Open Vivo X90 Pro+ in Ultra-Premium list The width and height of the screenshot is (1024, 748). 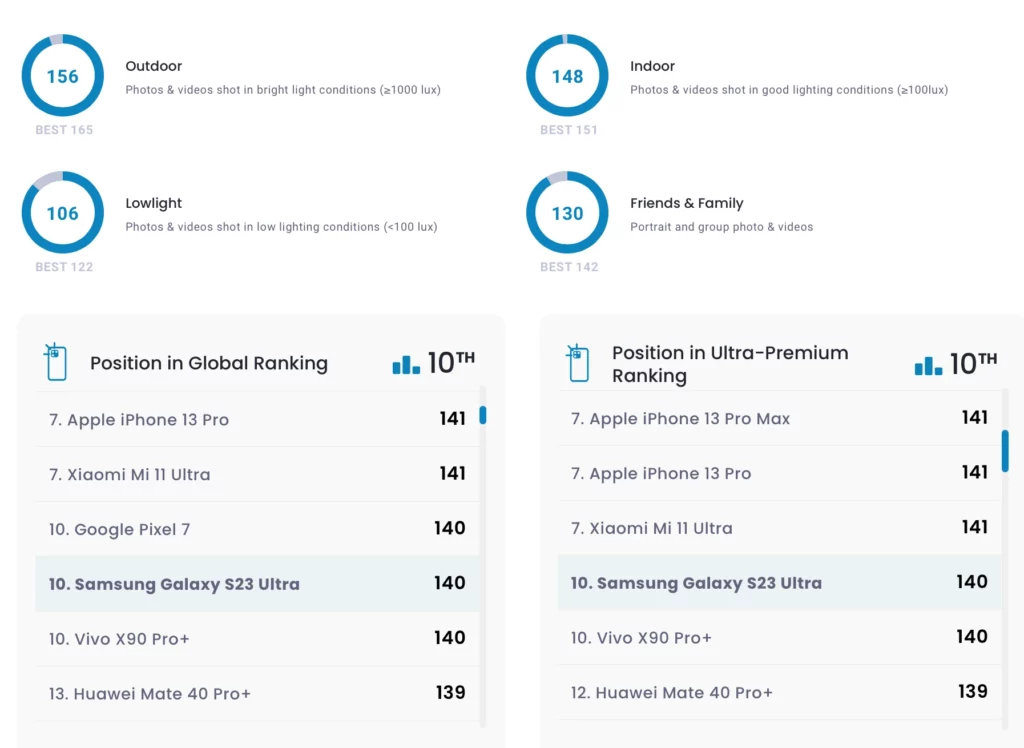[779, 637]
